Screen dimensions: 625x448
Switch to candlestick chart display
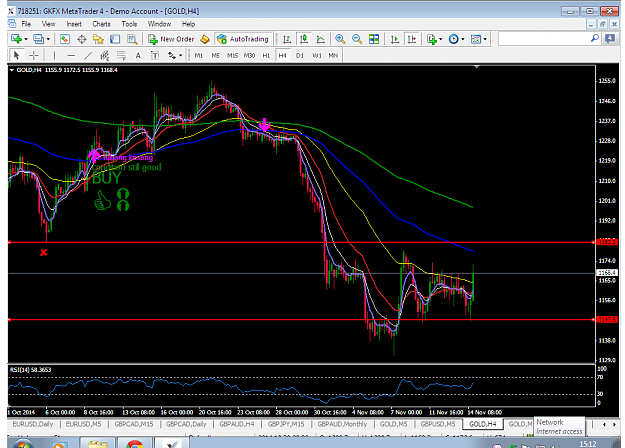pyautogui.click(x=304, y=39)
